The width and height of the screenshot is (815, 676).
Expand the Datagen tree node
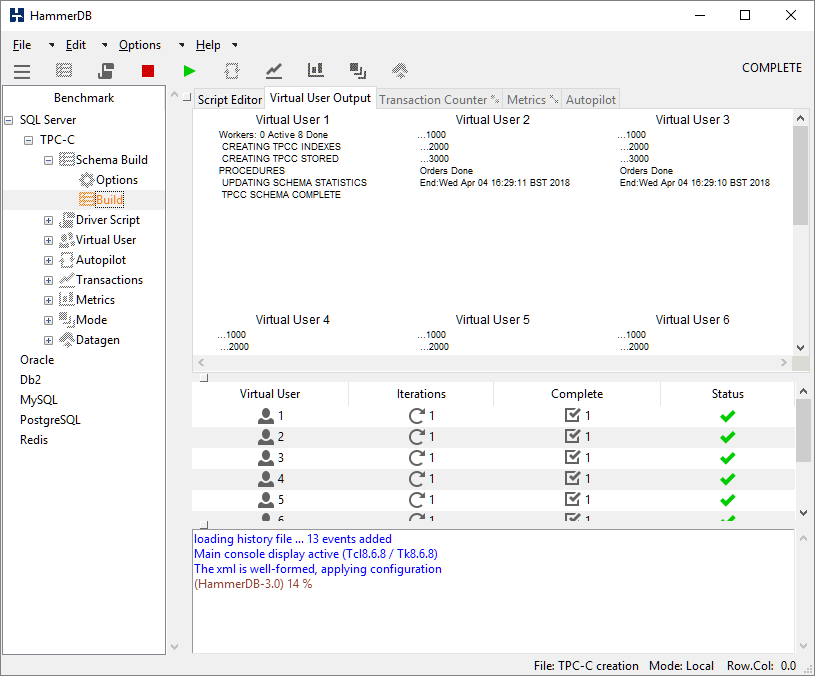[48, 341]
